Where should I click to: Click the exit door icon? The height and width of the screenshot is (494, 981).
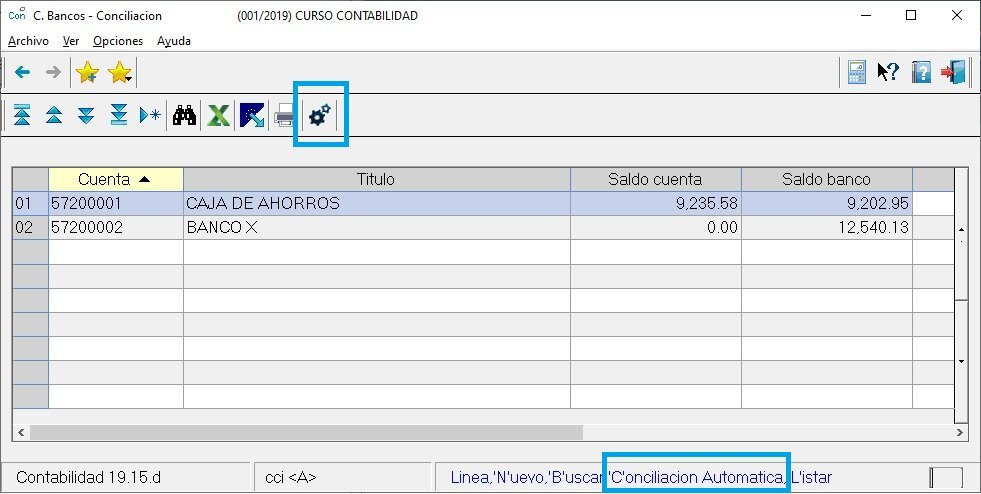pyautogui.click(x=953, y=72)
